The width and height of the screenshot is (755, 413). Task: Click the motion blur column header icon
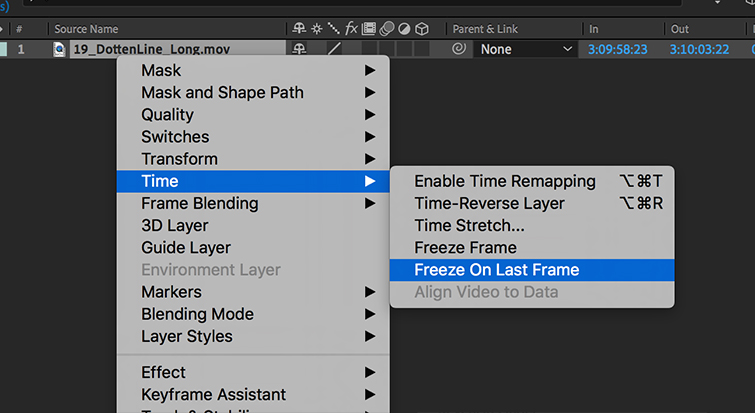tap(386, 29)
